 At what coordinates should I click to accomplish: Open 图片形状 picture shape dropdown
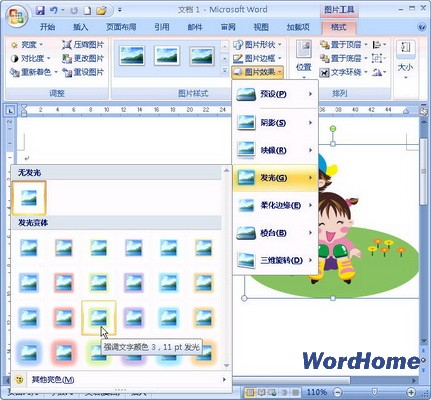click(257, 45)
